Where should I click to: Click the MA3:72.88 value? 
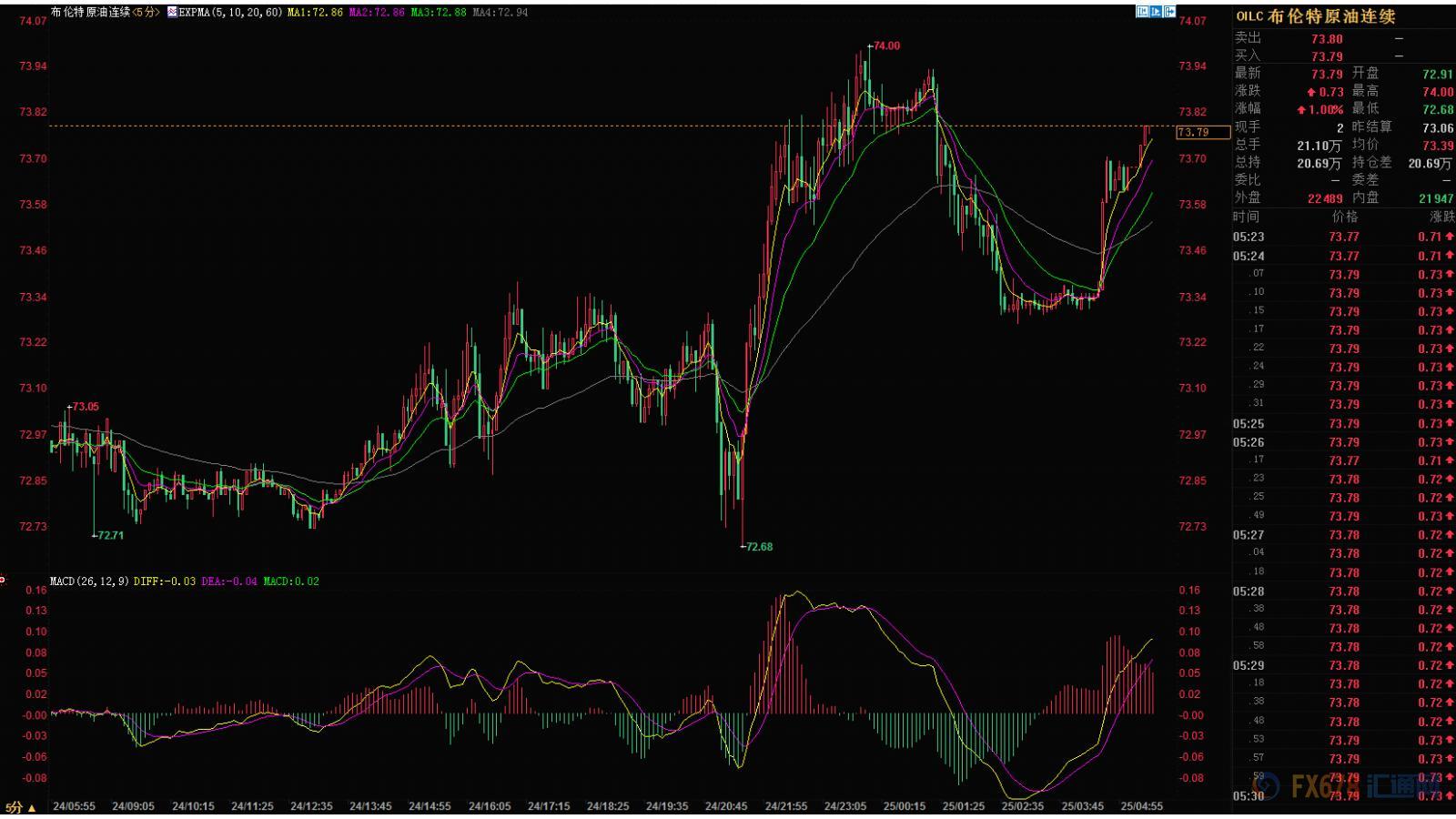(438, 13)
